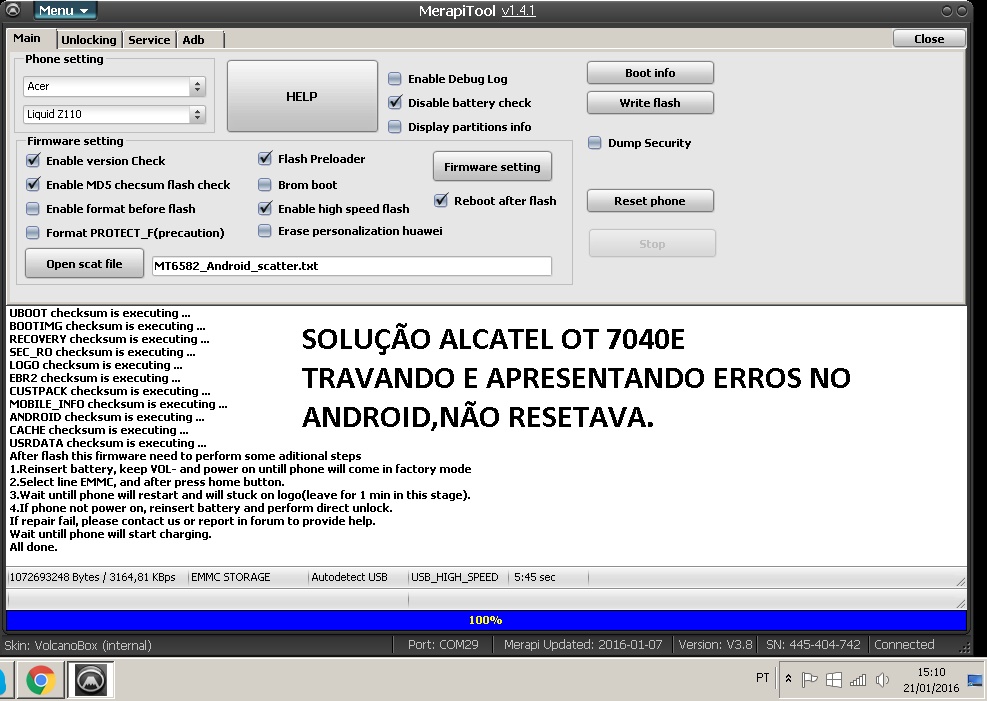Image resolution: width=987 pixels, height=701 pixels.
Task: Click the MerapiTool volcano taskbar icon
Action: pyautogui.click(x=91, y=680)
